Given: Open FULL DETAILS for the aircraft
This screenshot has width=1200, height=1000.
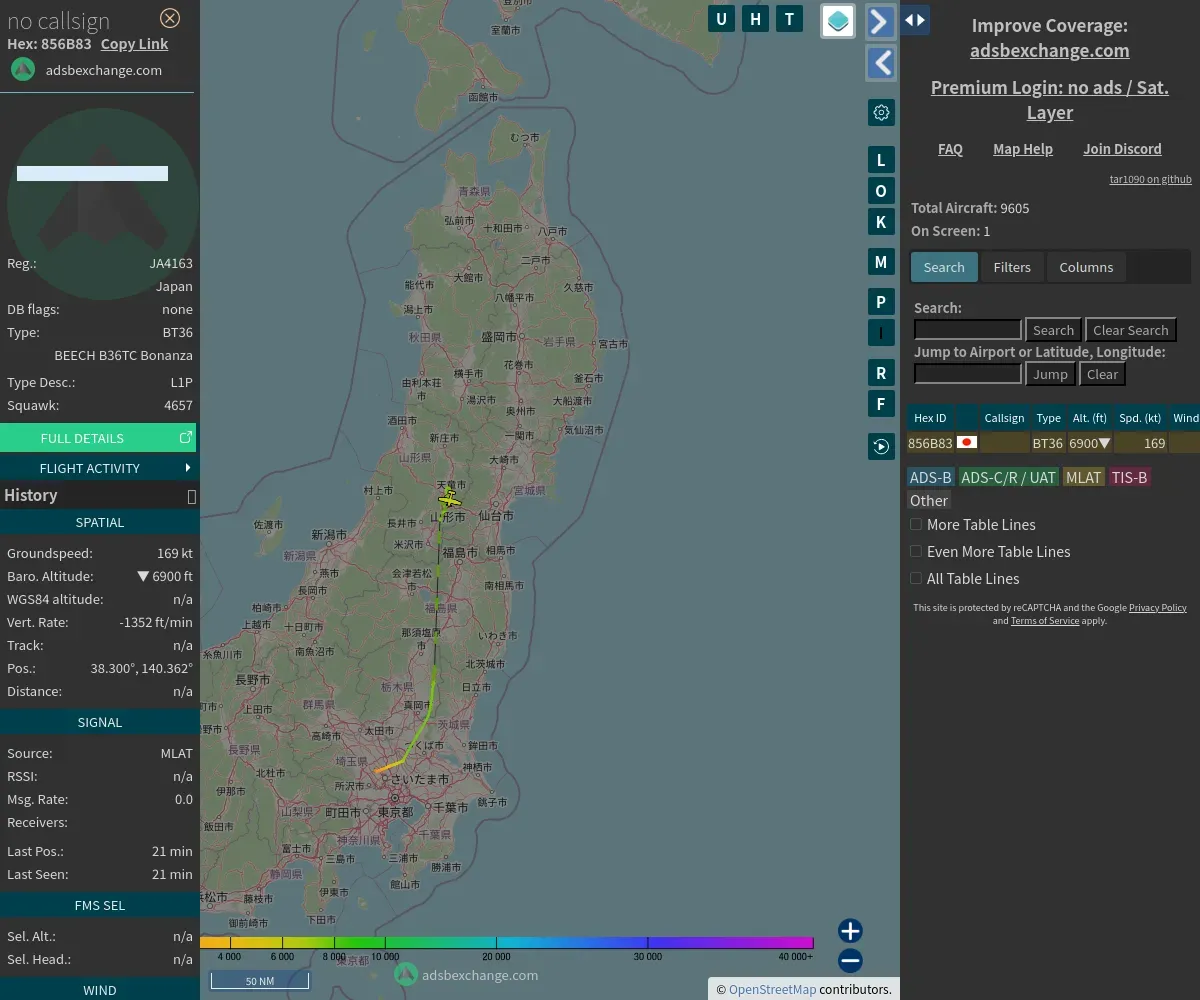Looking at the screenshot, I should tap(98, 438).
